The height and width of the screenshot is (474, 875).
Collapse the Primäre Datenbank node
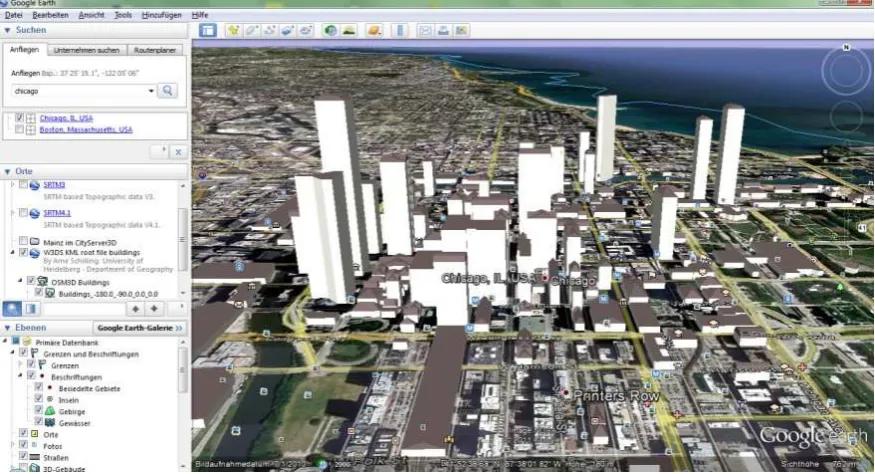pyautogui.click(x=6, y=341)
